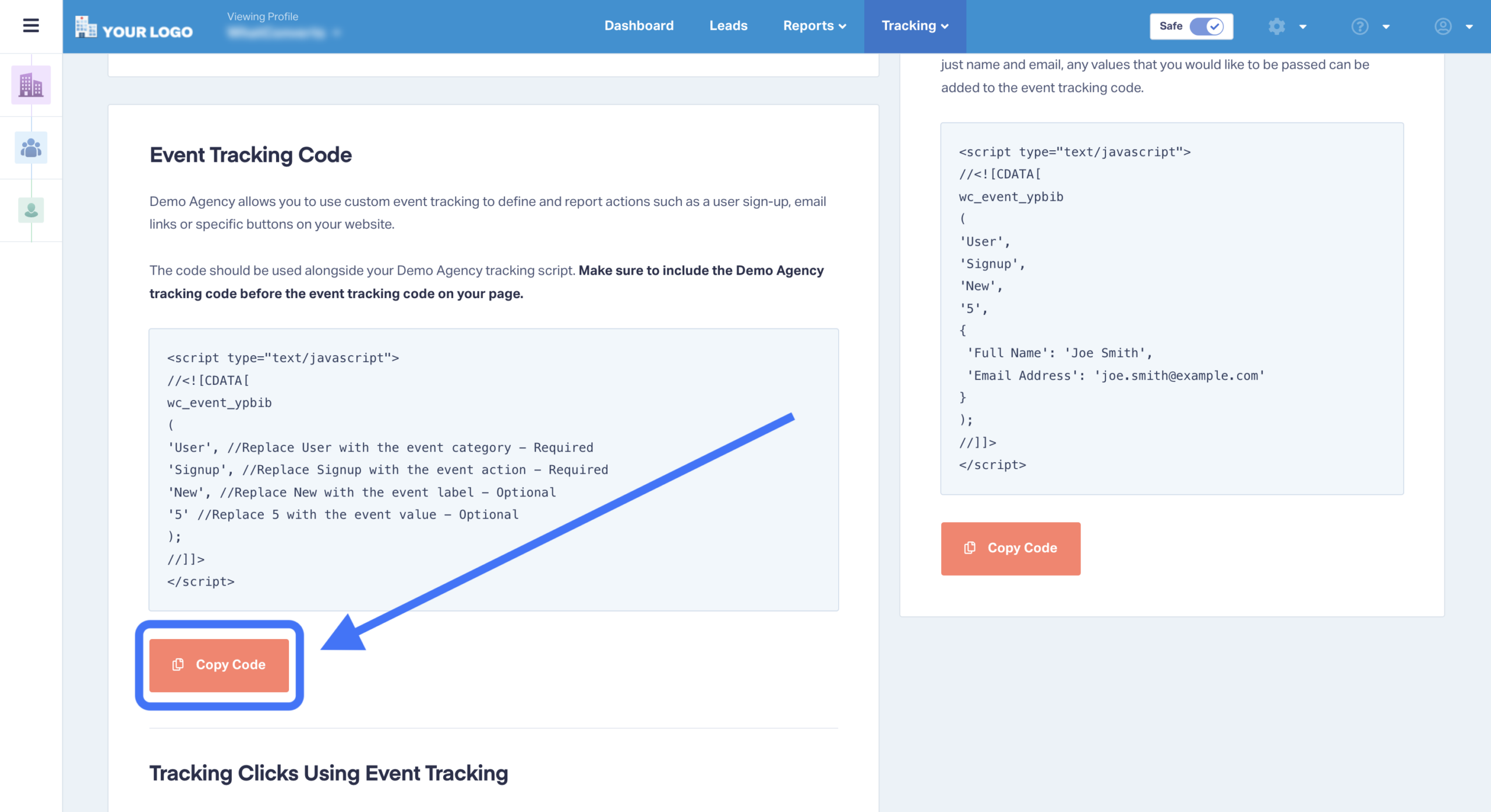Screen dimensions: 1491x812
Task: Go to the Dashboard menu item
Action: click(639, 26)
